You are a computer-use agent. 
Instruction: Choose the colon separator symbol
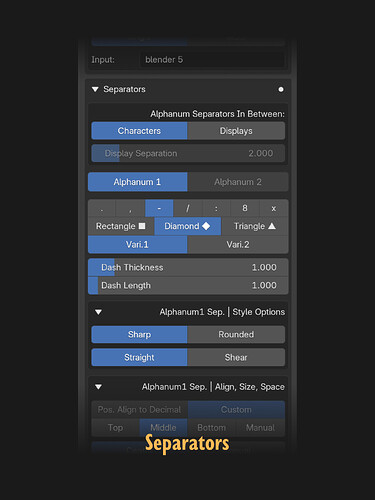click(x=216, y=209)
